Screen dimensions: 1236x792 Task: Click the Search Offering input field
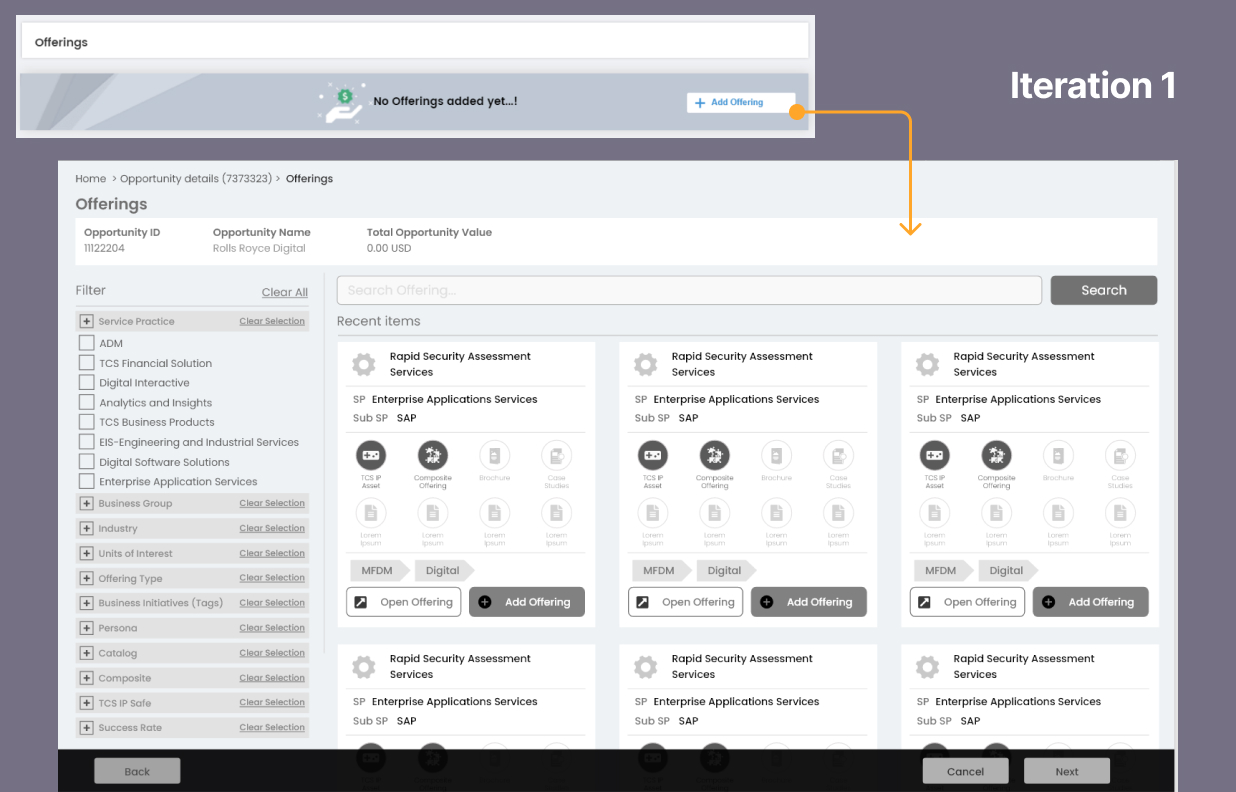coord(689,290)
